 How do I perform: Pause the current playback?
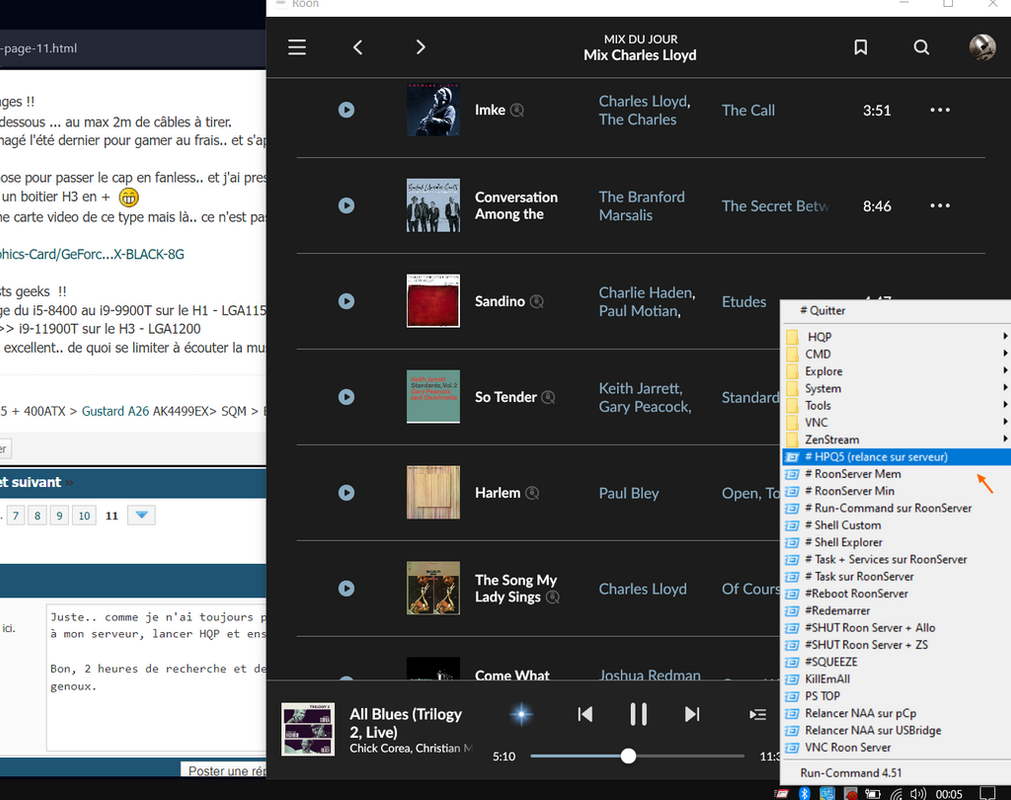[638, 714]
